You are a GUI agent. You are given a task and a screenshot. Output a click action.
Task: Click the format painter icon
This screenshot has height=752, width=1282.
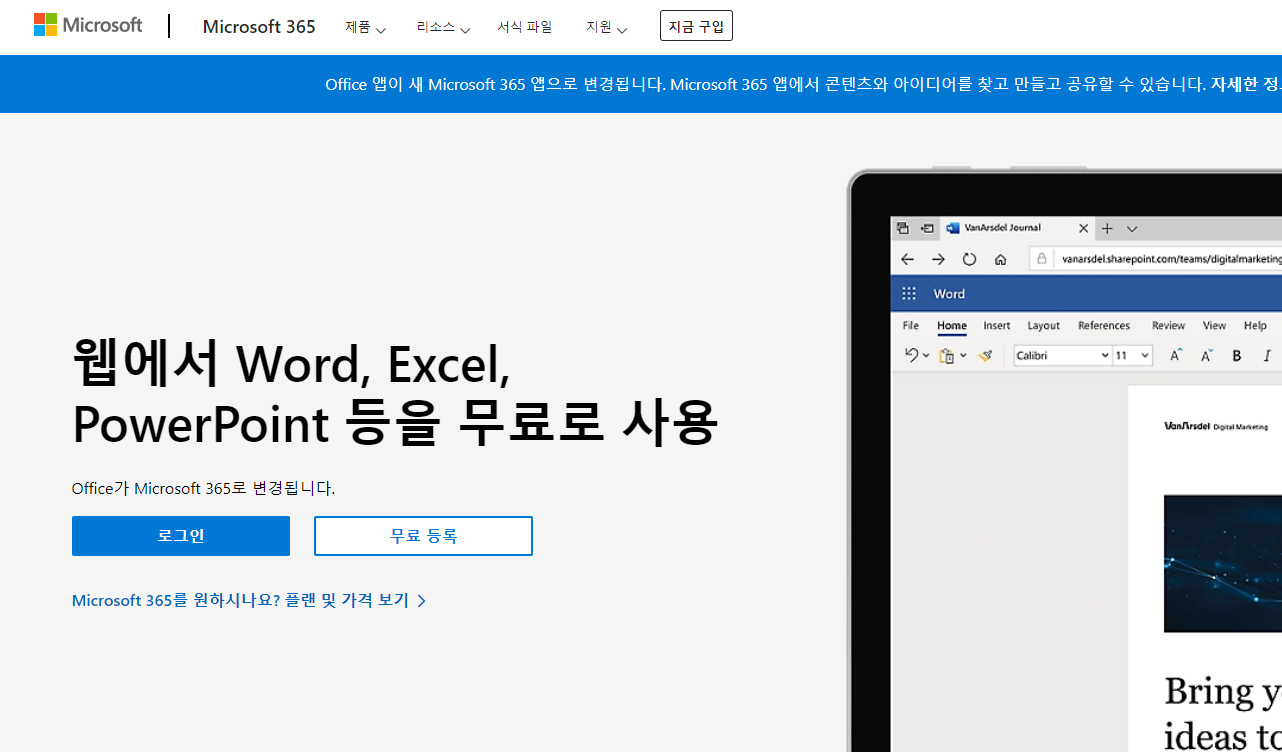985,355
